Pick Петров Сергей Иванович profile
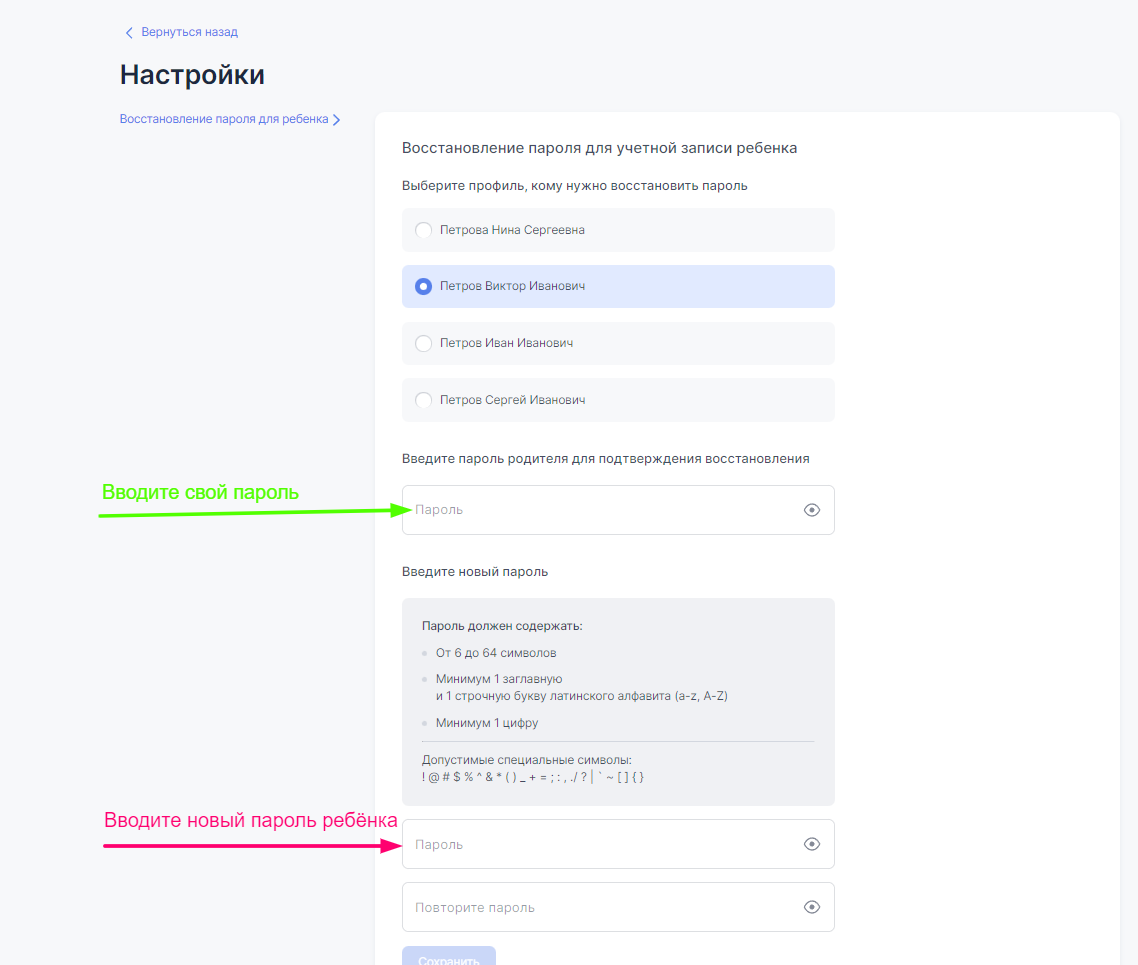Screen dimensions: 1138x965 point(423,400)
